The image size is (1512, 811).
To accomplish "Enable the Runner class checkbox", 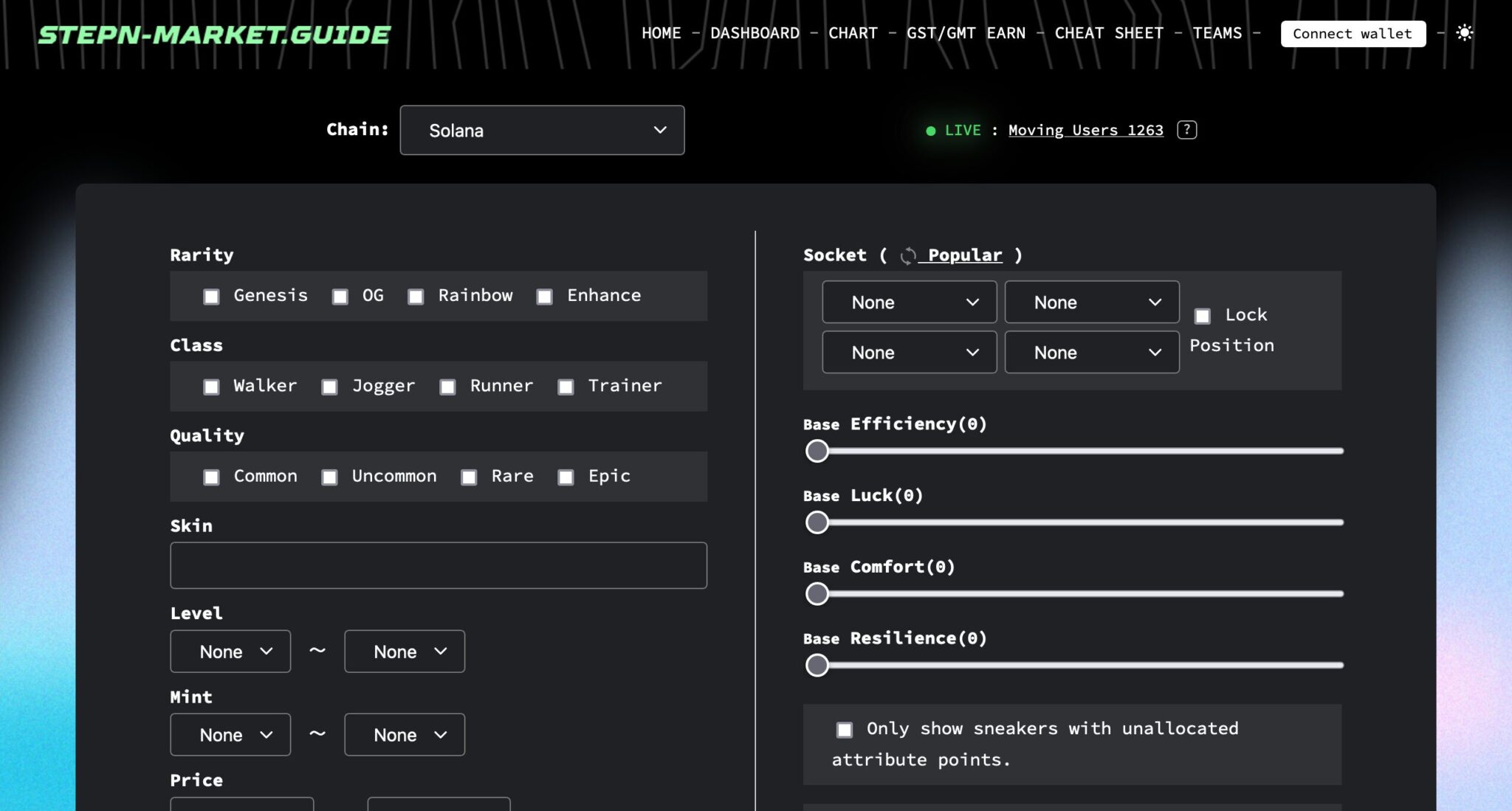I will (447, 387).
